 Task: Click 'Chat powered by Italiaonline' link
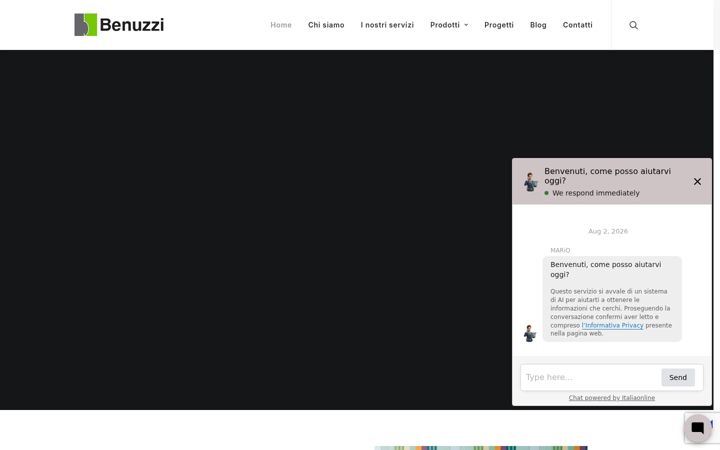612,398
